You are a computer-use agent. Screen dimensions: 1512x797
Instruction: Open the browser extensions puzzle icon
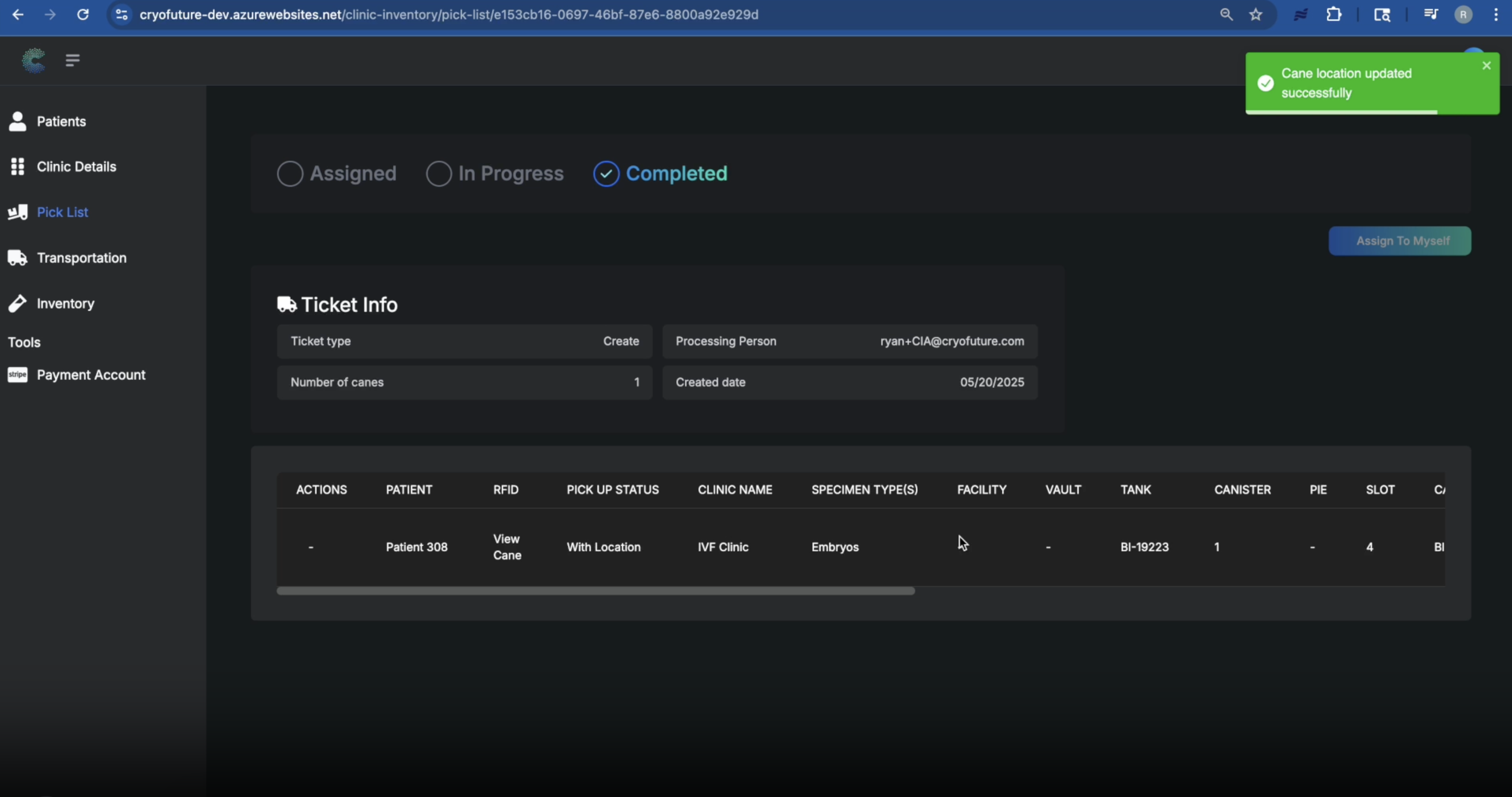click(1334, 15)
